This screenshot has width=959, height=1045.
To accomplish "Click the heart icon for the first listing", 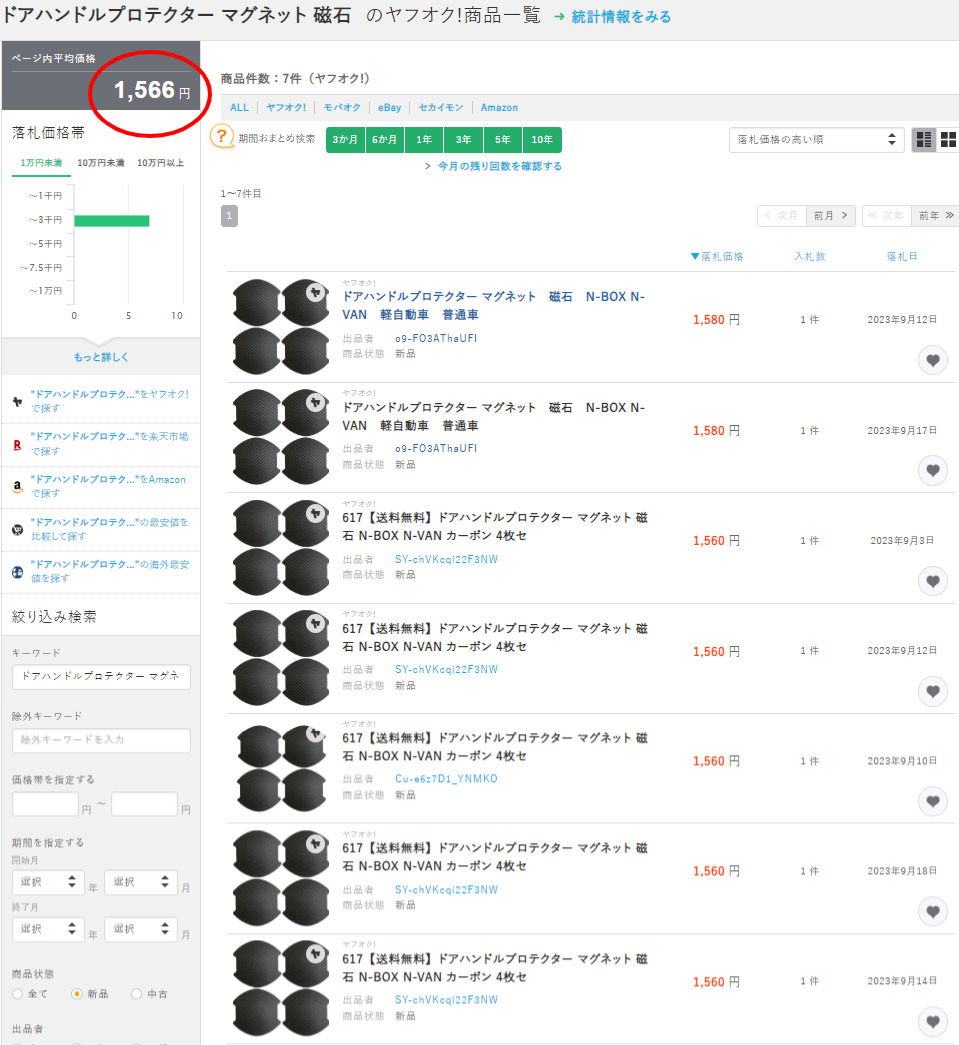I will pyautogui.click(x=932, y=361).
